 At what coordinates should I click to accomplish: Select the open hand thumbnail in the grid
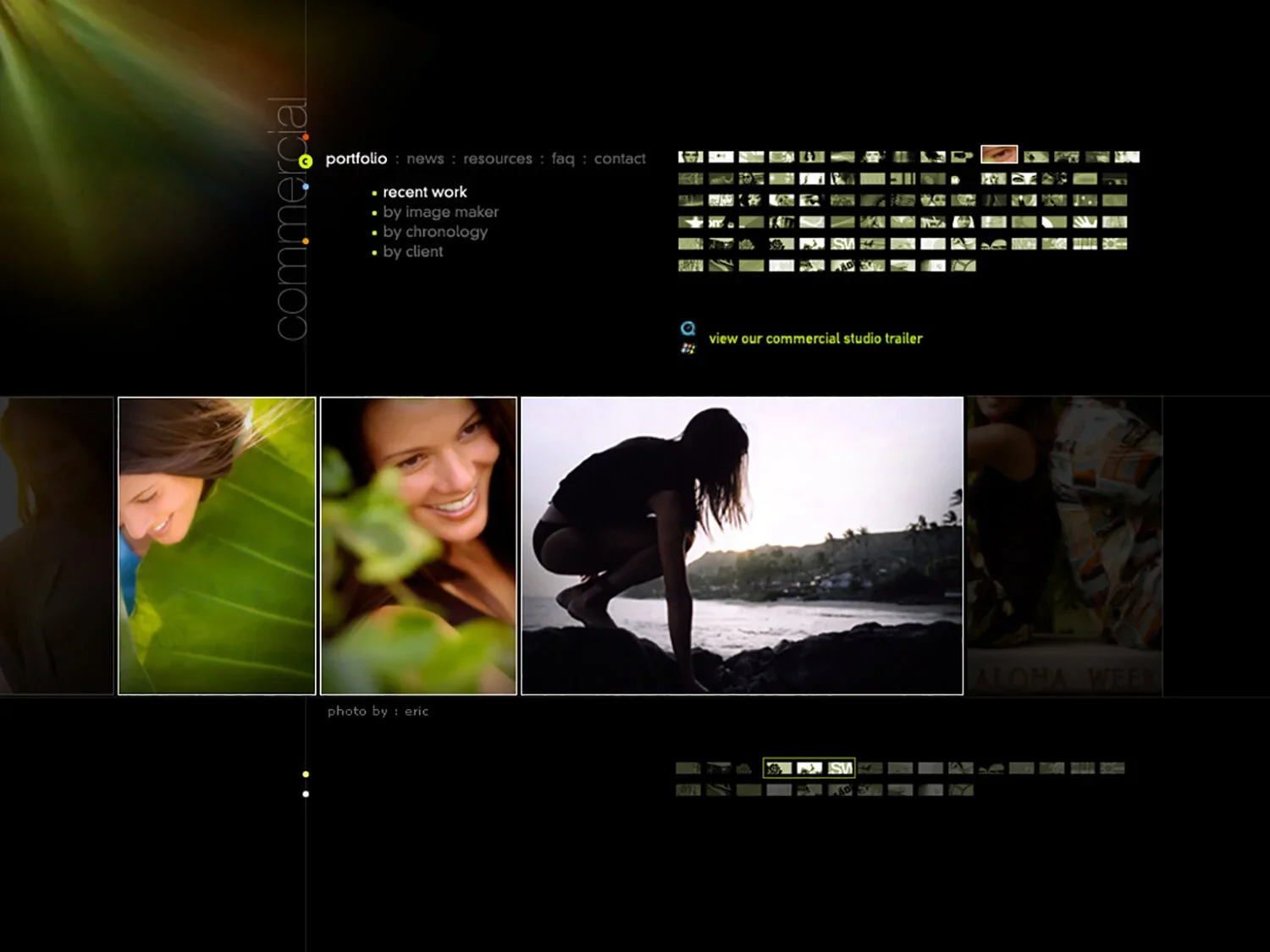coord(1085,222)
